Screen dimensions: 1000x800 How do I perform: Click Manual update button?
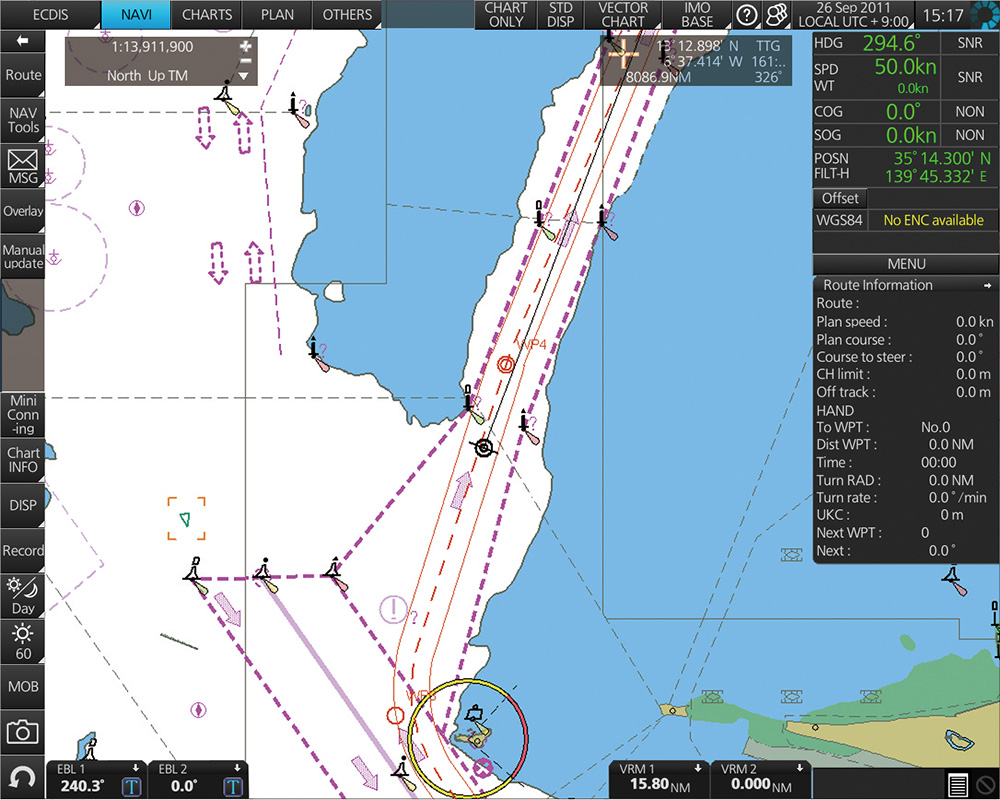[x=22, y=256]
